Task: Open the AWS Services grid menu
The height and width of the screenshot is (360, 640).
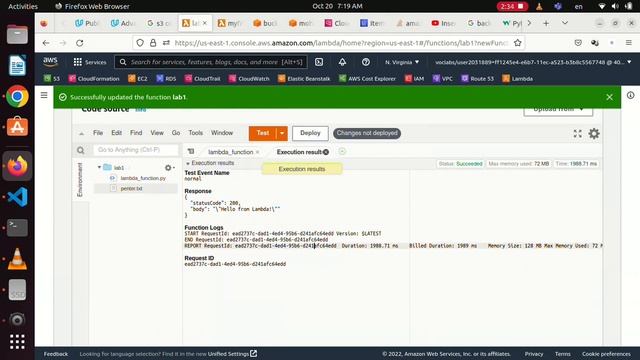Action: [x=89, y=62]
